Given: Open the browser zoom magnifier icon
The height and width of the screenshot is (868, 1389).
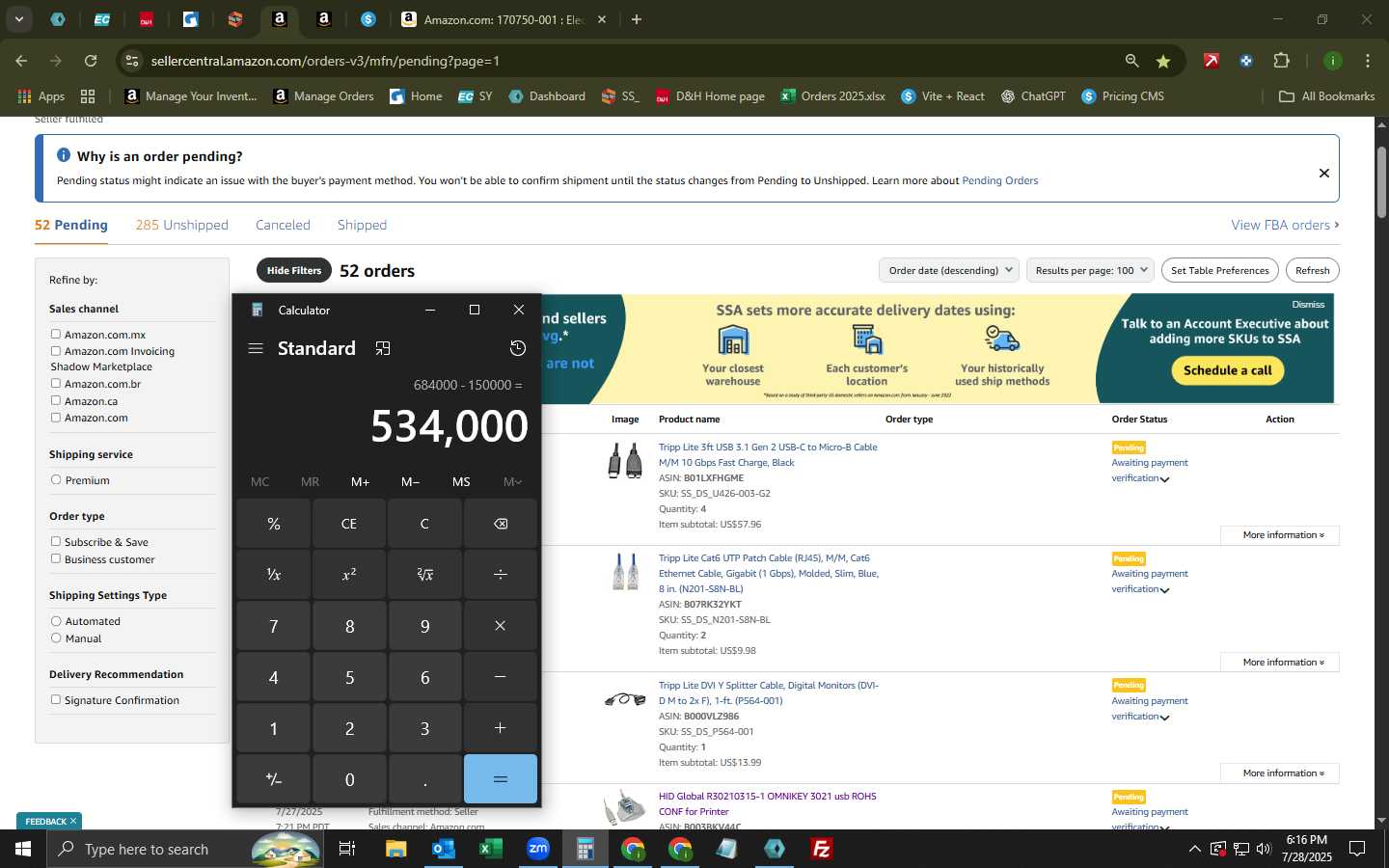Looking at the screenshot, I should pyautogui.click(x=1132, y=61).
